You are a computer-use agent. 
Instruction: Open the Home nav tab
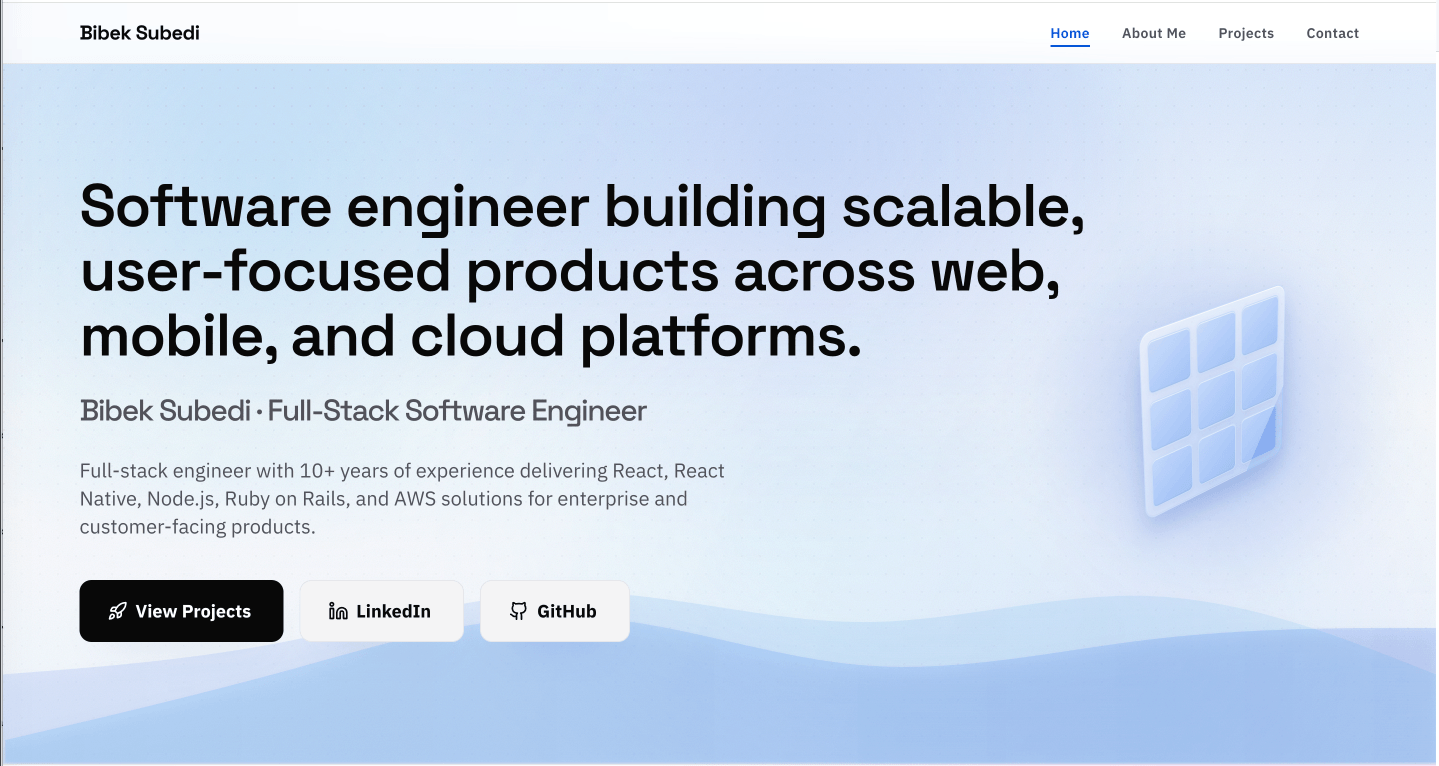click(x=1070, y=33)
